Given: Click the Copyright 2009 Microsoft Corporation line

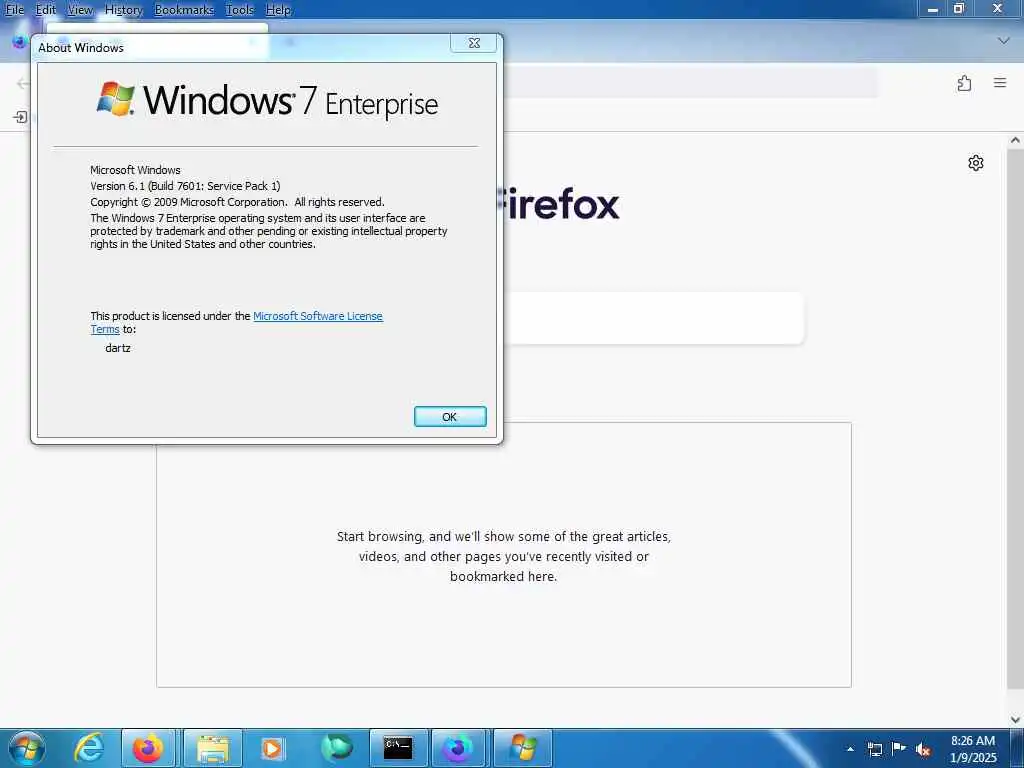Looking at the screenshot, I should pos(237,202).
